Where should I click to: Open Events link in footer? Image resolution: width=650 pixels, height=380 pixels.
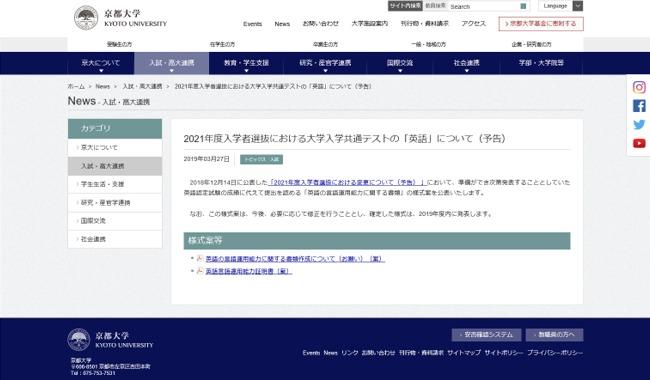(x=311, y=353)
